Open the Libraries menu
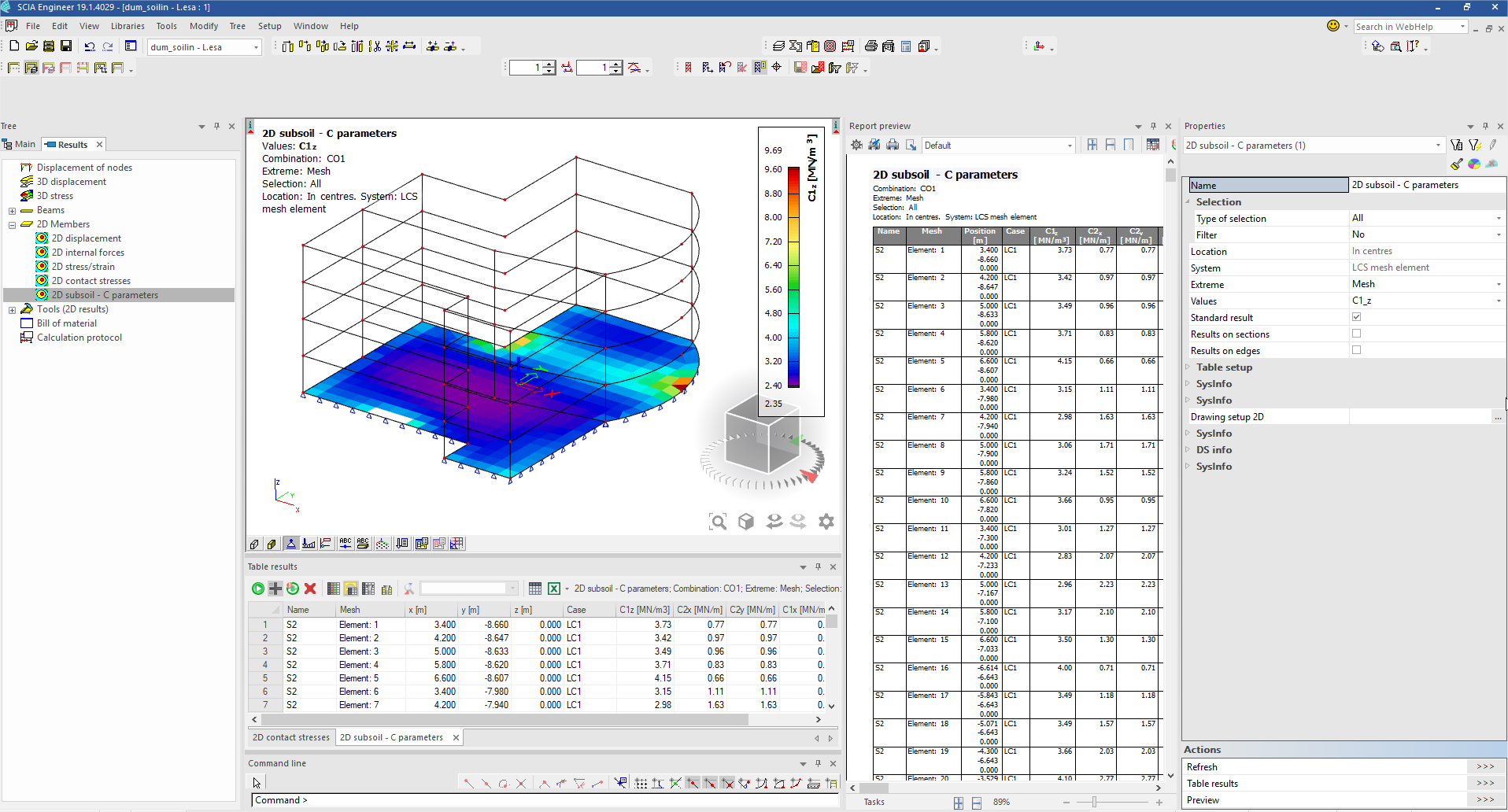 click(x=128, y=26)
